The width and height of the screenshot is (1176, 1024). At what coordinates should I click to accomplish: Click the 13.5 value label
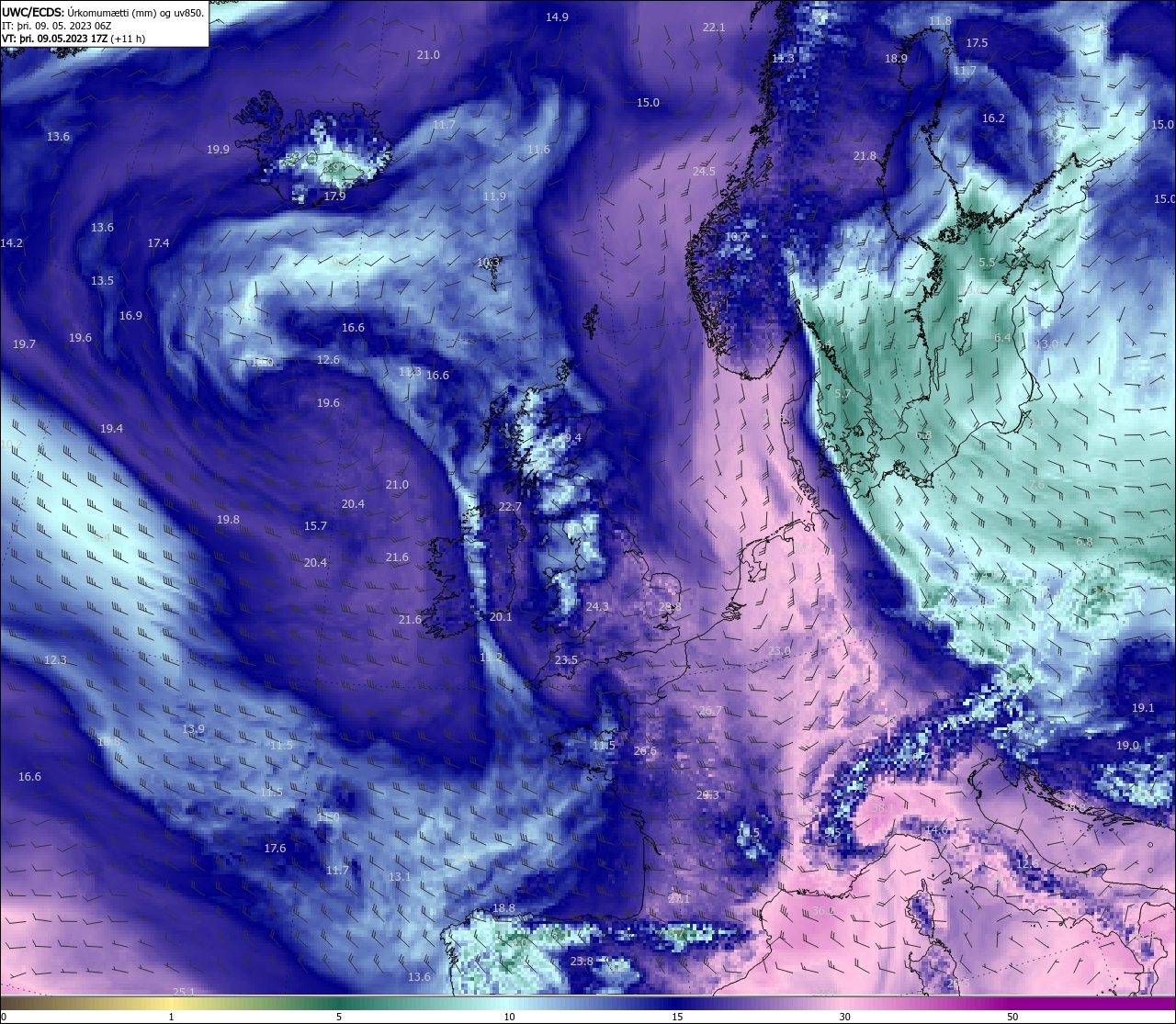(x=102, y=281)
